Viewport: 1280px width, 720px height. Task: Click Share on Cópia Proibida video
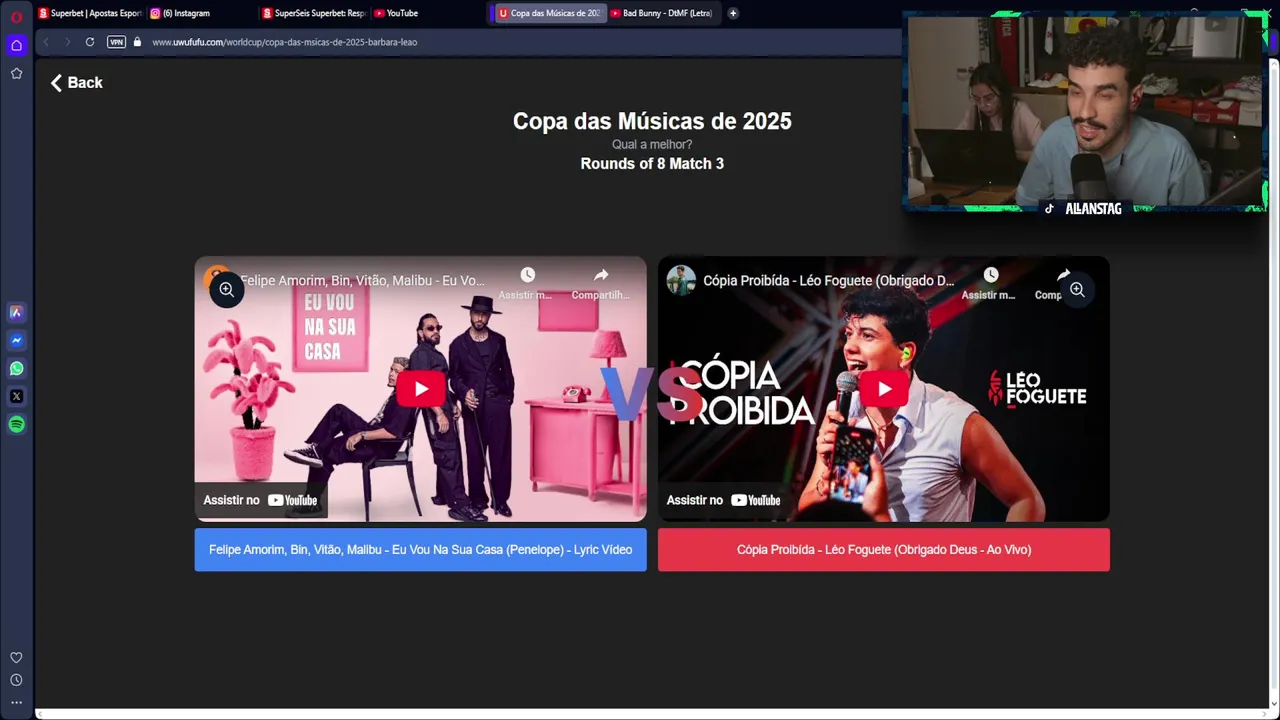pyautogui.click(x=1058, y=283)
